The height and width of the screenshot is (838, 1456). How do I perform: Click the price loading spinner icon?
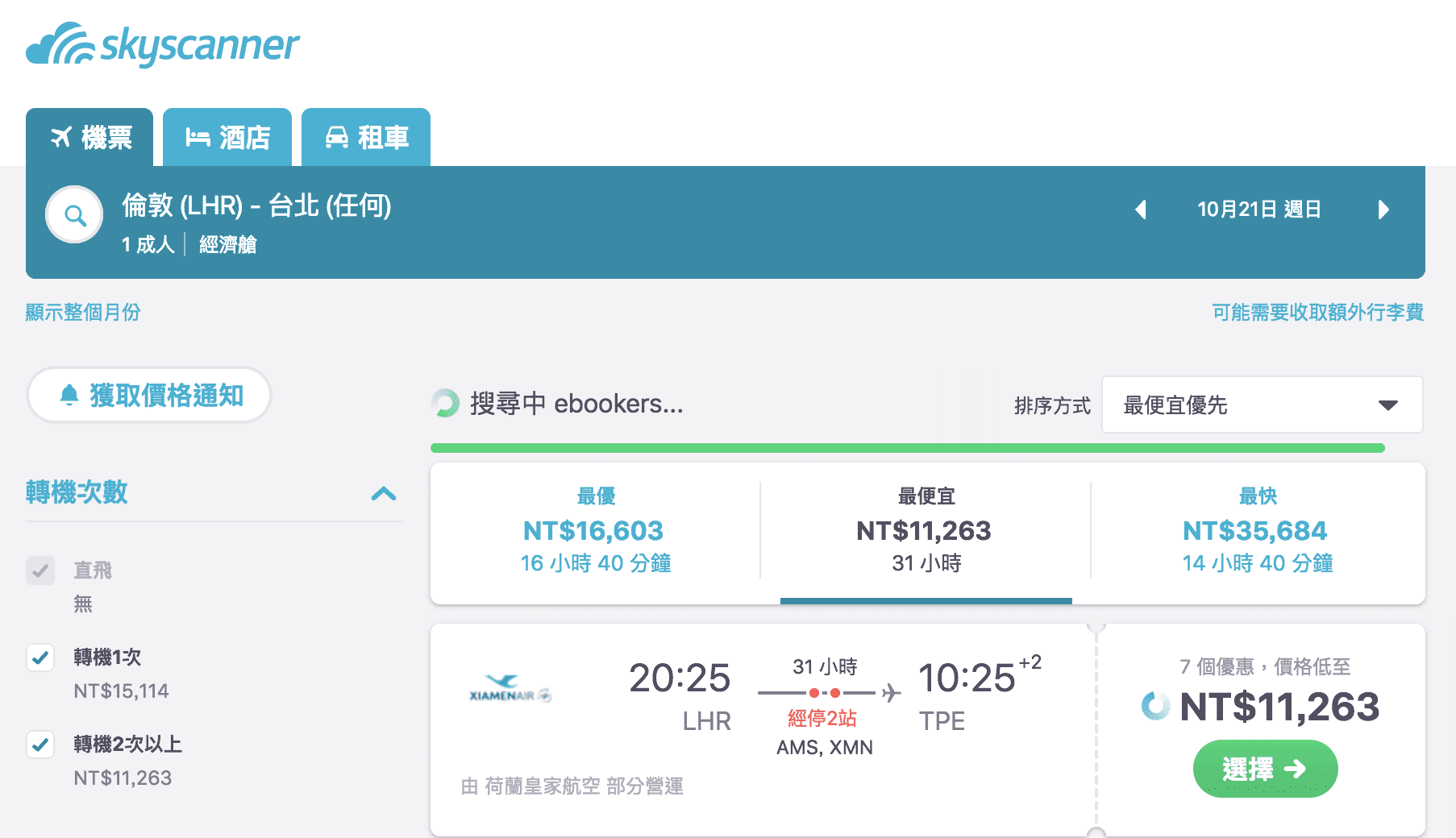tap(1155, 706)
